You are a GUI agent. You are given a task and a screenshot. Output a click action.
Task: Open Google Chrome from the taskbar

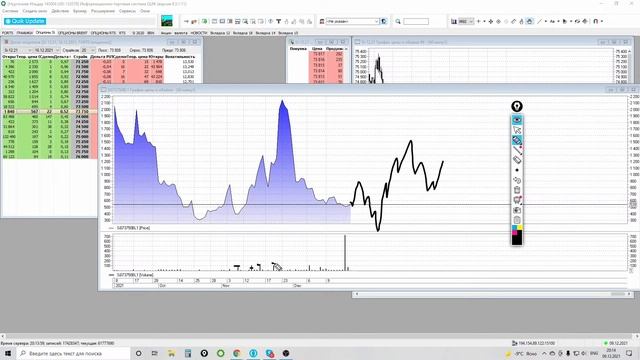[237, 353]
